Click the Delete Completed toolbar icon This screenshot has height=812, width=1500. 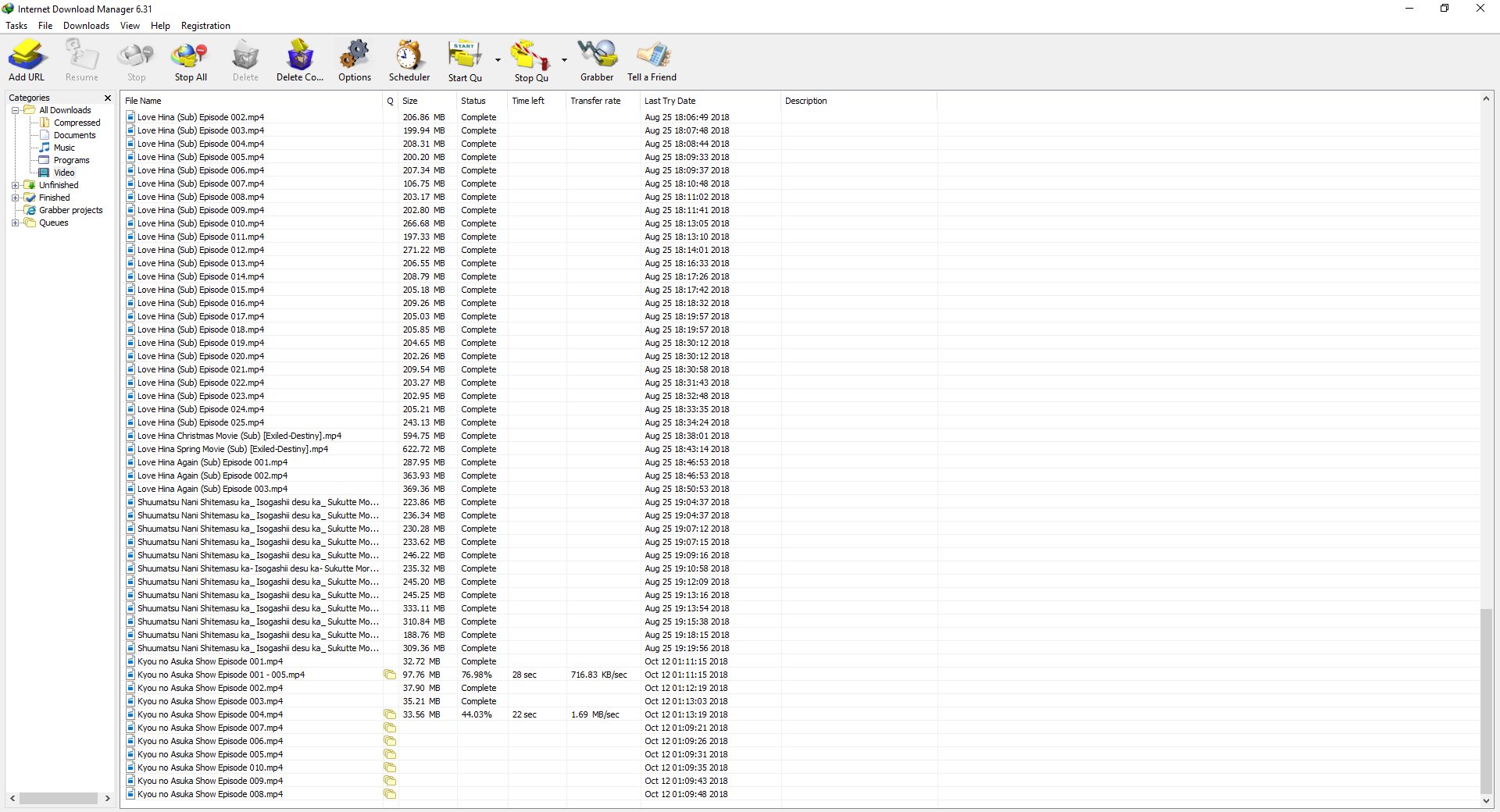coord(300,56)
